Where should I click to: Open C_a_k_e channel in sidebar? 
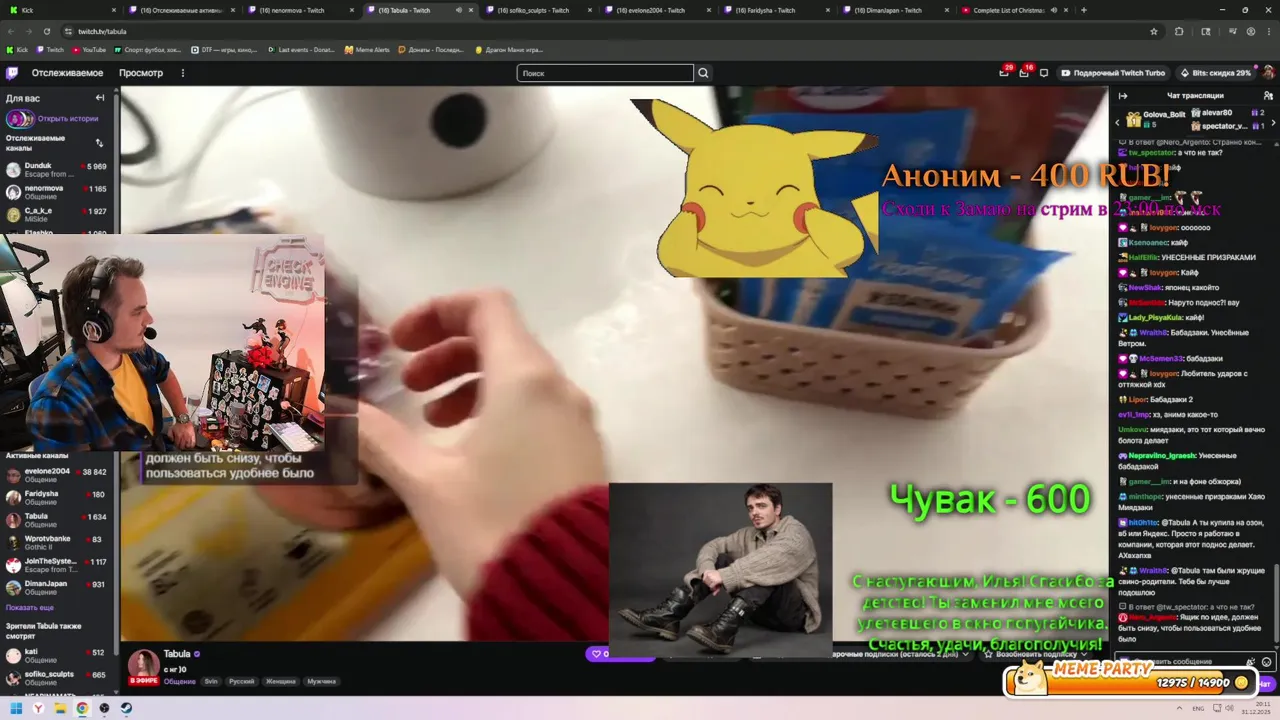pos(58,215)
